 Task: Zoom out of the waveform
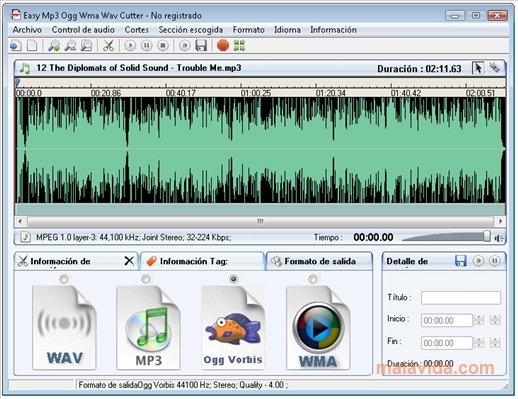pos(70,45)
